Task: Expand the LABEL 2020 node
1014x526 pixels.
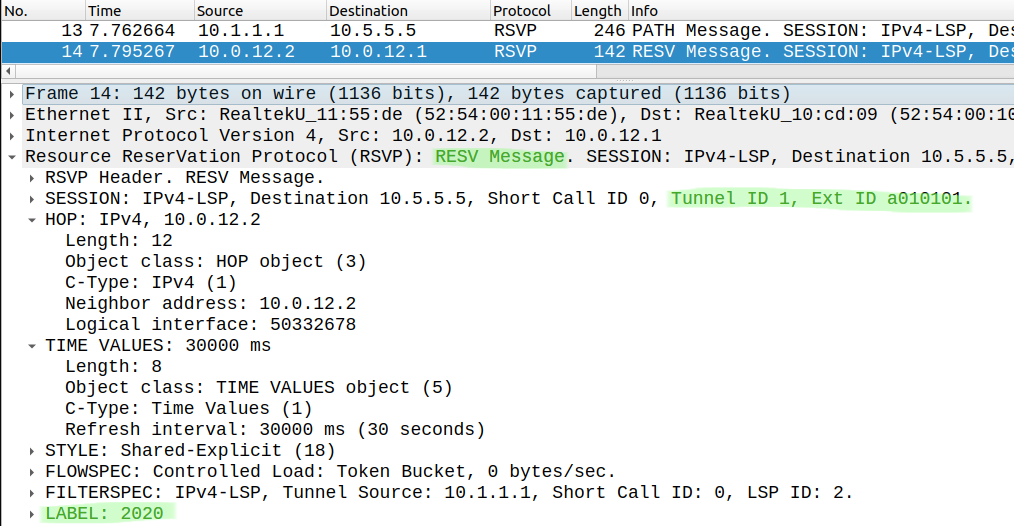Action: pos(32,514)
